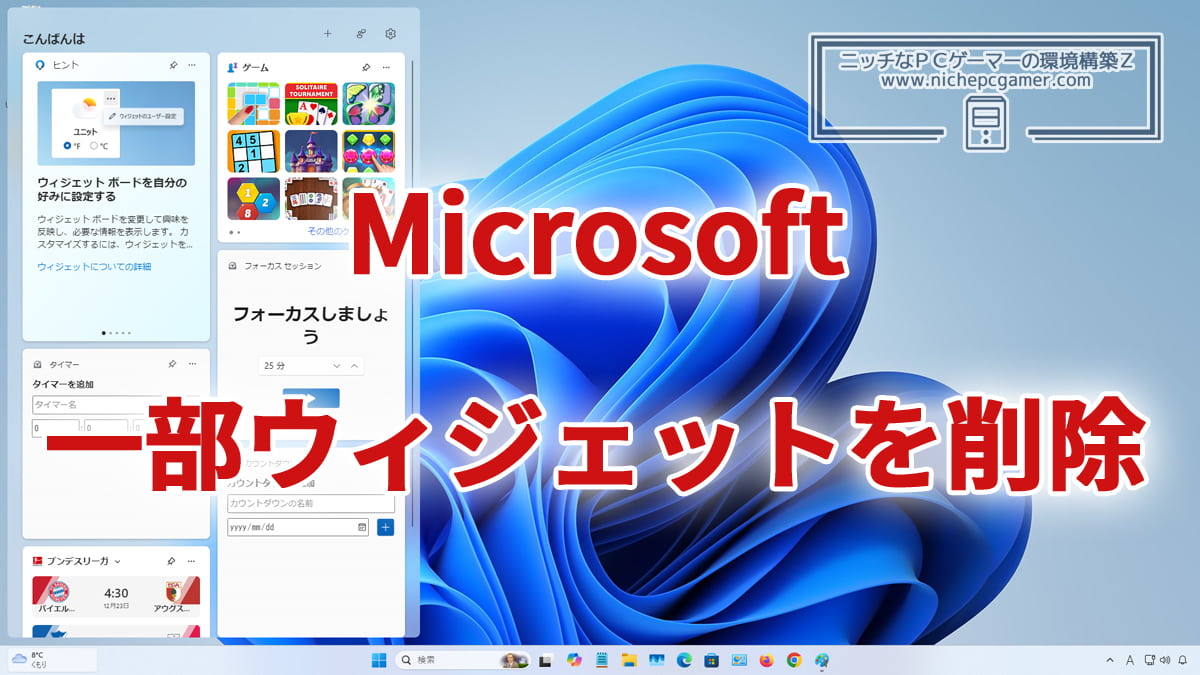Open Task View on taskbar
This screenshot has height=675, width=1200.
click(546, 660)
